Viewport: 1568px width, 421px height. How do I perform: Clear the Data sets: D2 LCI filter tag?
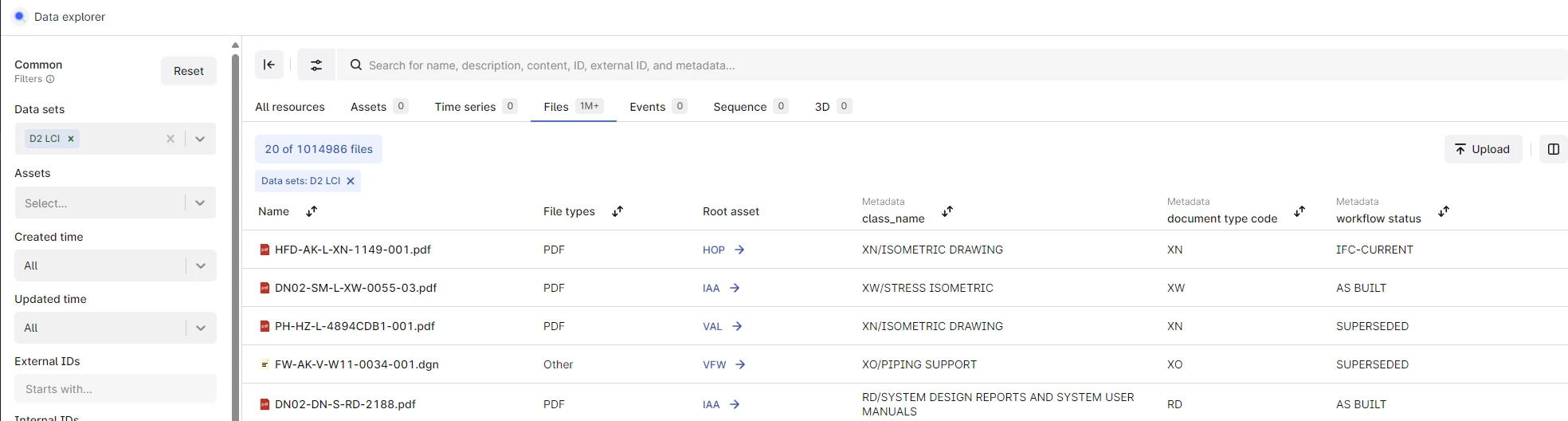pyautogui.click(x=351, y=181)
